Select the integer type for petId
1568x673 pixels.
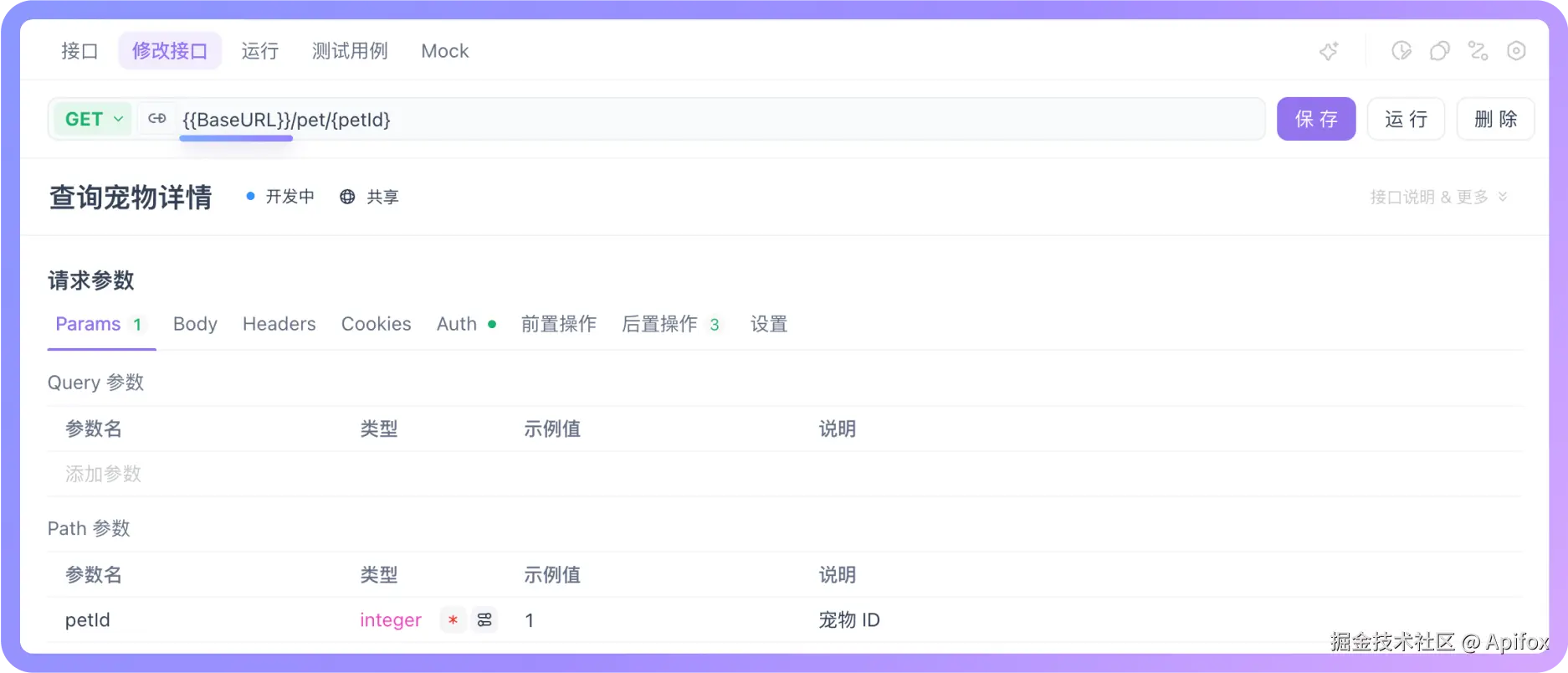(391, 620)
